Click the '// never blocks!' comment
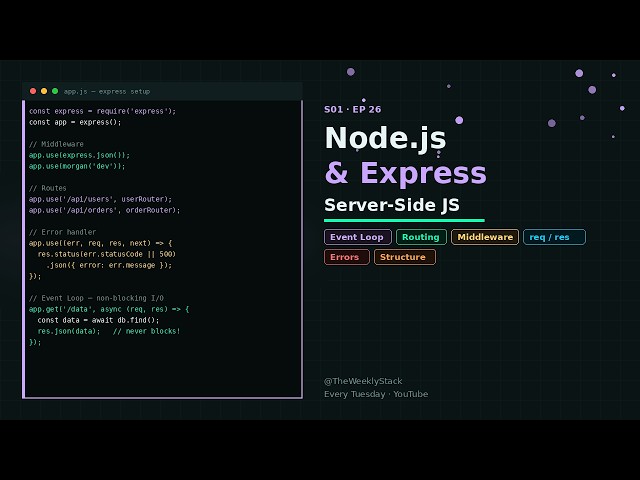This screenshot has height=480, width=640. (147, 331)
